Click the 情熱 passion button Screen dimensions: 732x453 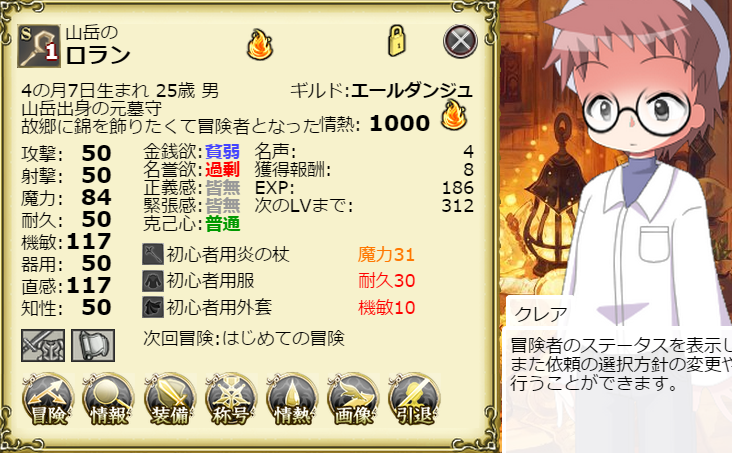coord(292,399)
